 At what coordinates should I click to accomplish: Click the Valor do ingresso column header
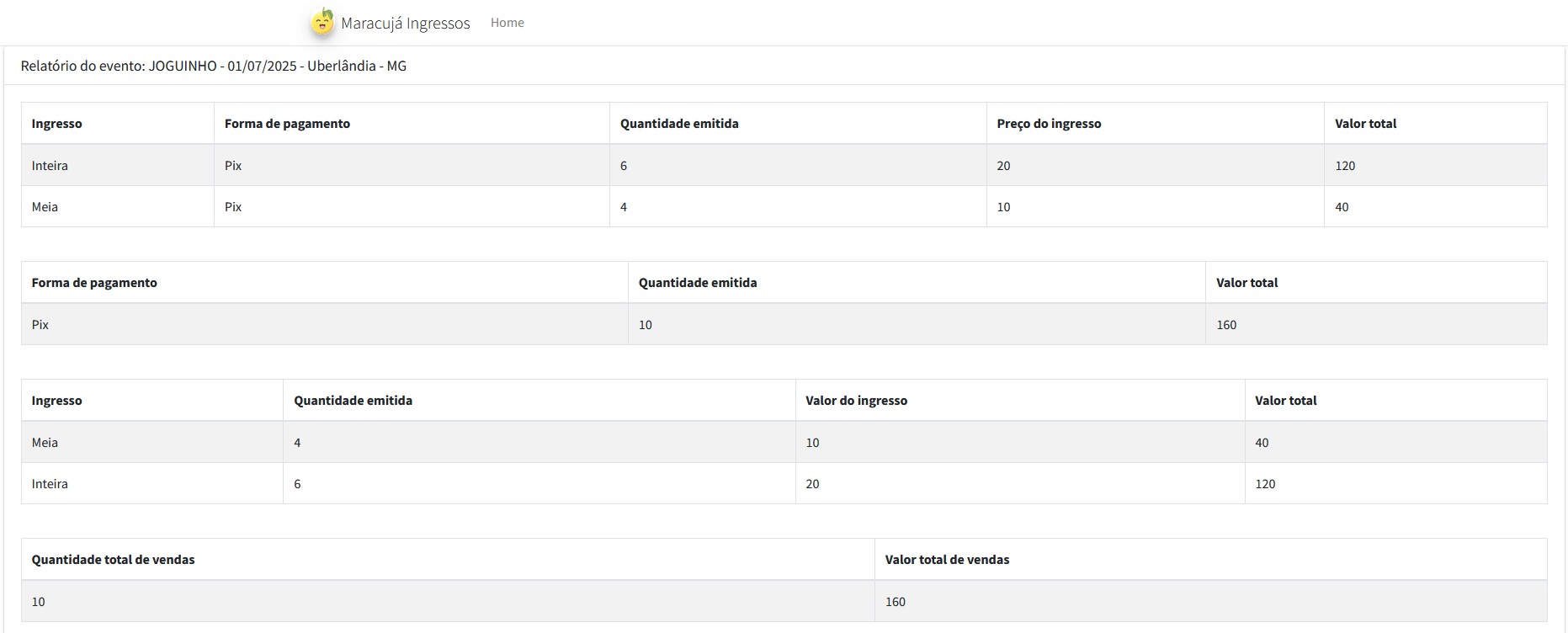856,401
